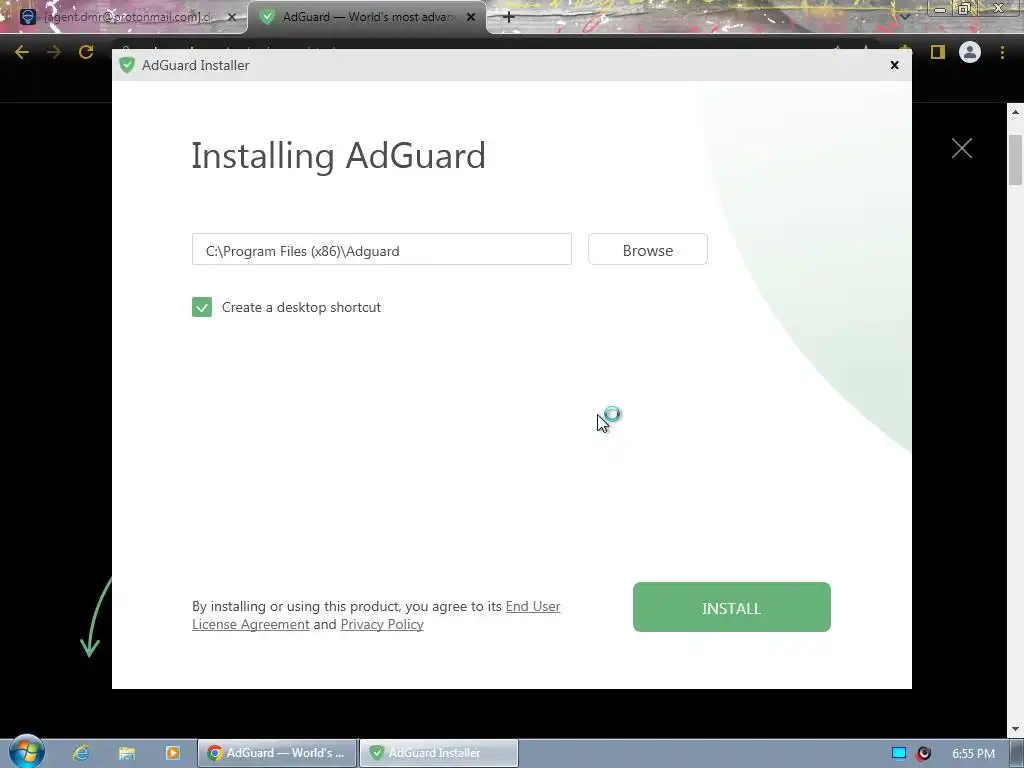Click the red round tray icon
The height and width of the screenshot is (768, 1024).
coord(923,753)
